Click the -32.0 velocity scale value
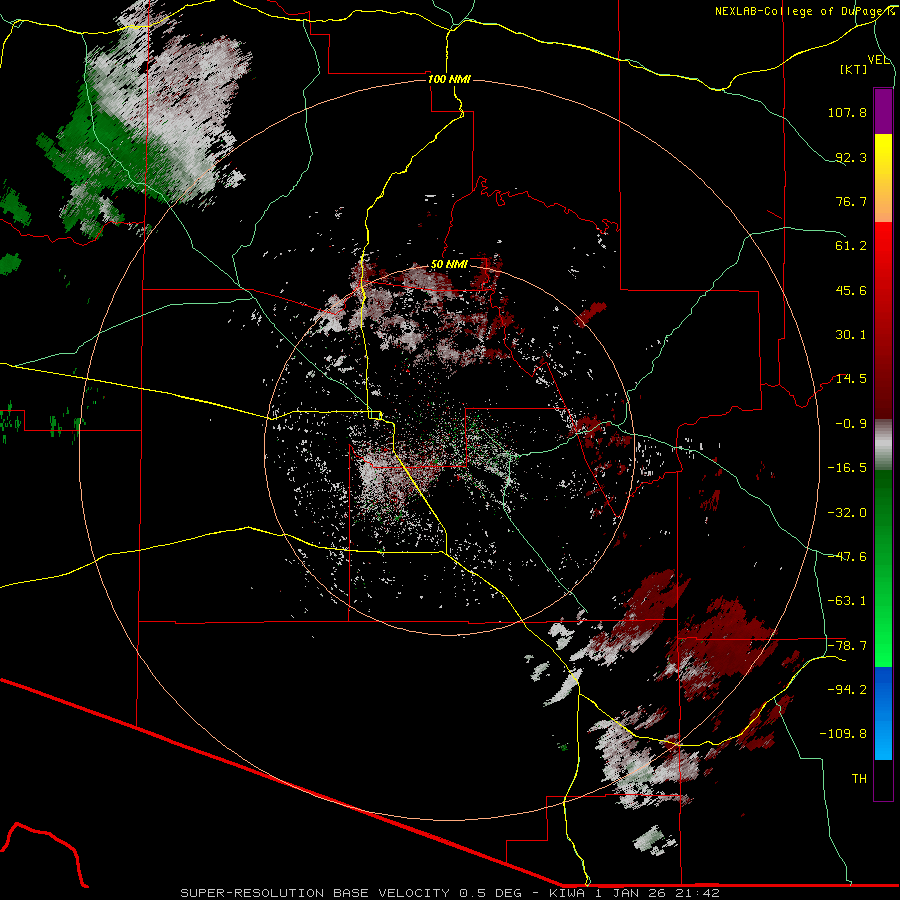The image size is (900, 900). pyautogui.click(x=847, y=513)
